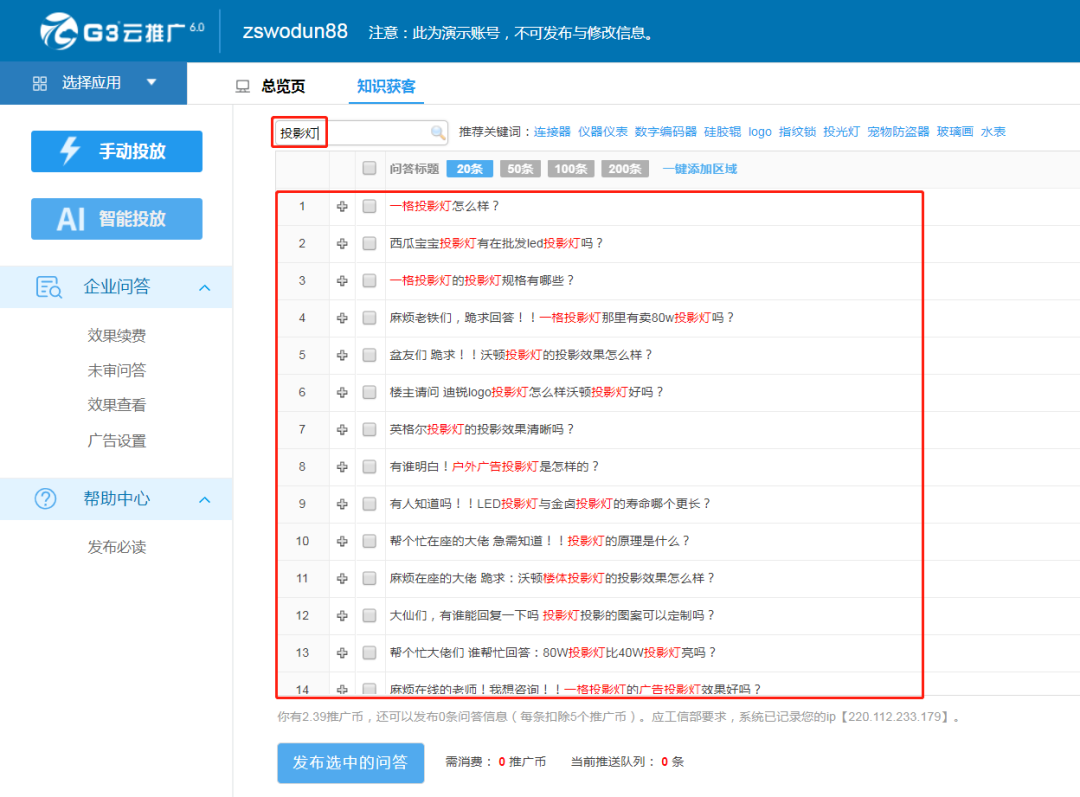Check the box for row 12 图案可以定制
Image resolution: width=1080 pixels, height=797 pixels.
(369, 615)
